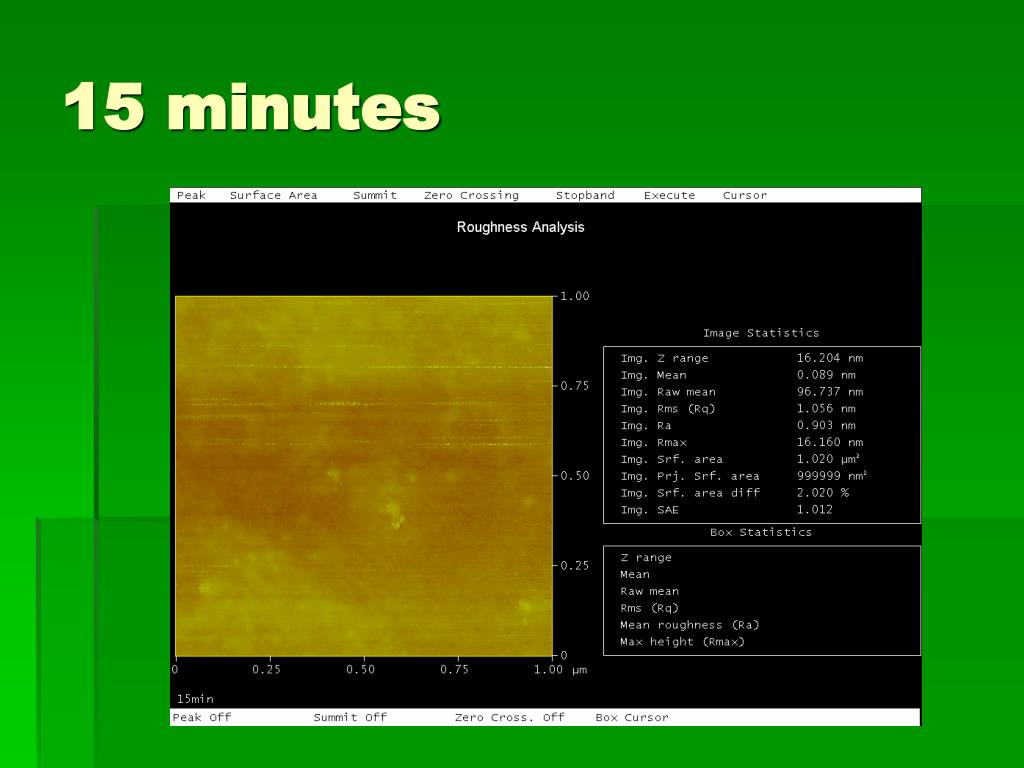Screen dimensions: 1024x768
Task: Select the Box Statistics heading
Action: (761, 532)
